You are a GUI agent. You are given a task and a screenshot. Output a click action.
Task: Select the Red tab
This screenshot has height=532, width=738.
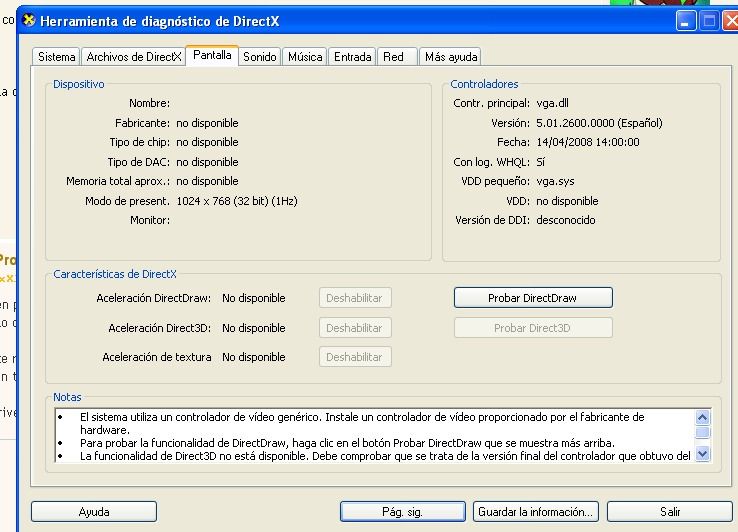(394, 57)
